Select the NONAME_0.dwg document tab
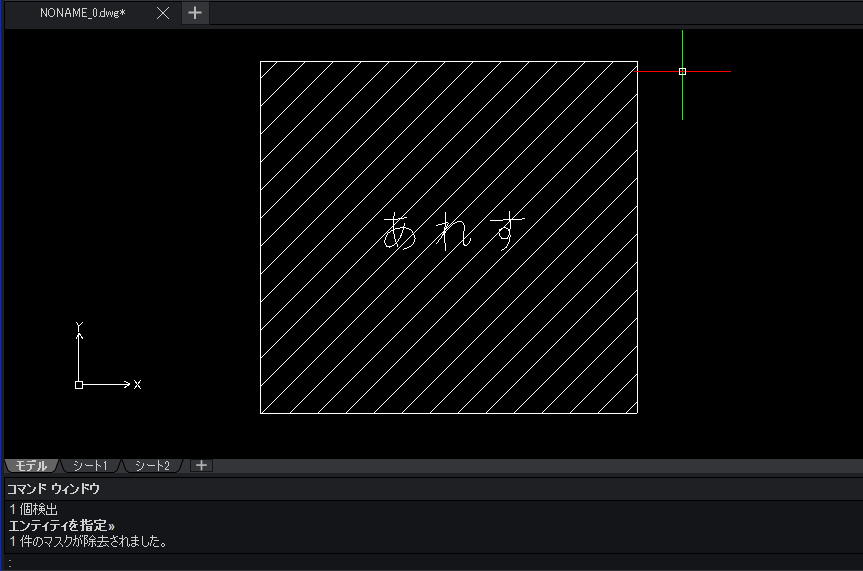Image resolution: width=863 pixels, height=571 pixels. (83, 13)
